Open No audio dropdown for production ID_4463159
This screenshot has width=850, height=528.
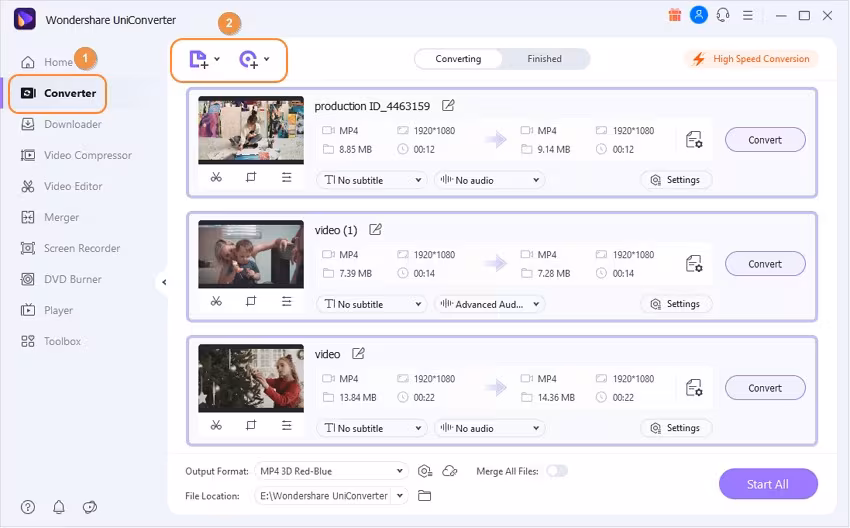pyautogui.click(x=490, y=180)
